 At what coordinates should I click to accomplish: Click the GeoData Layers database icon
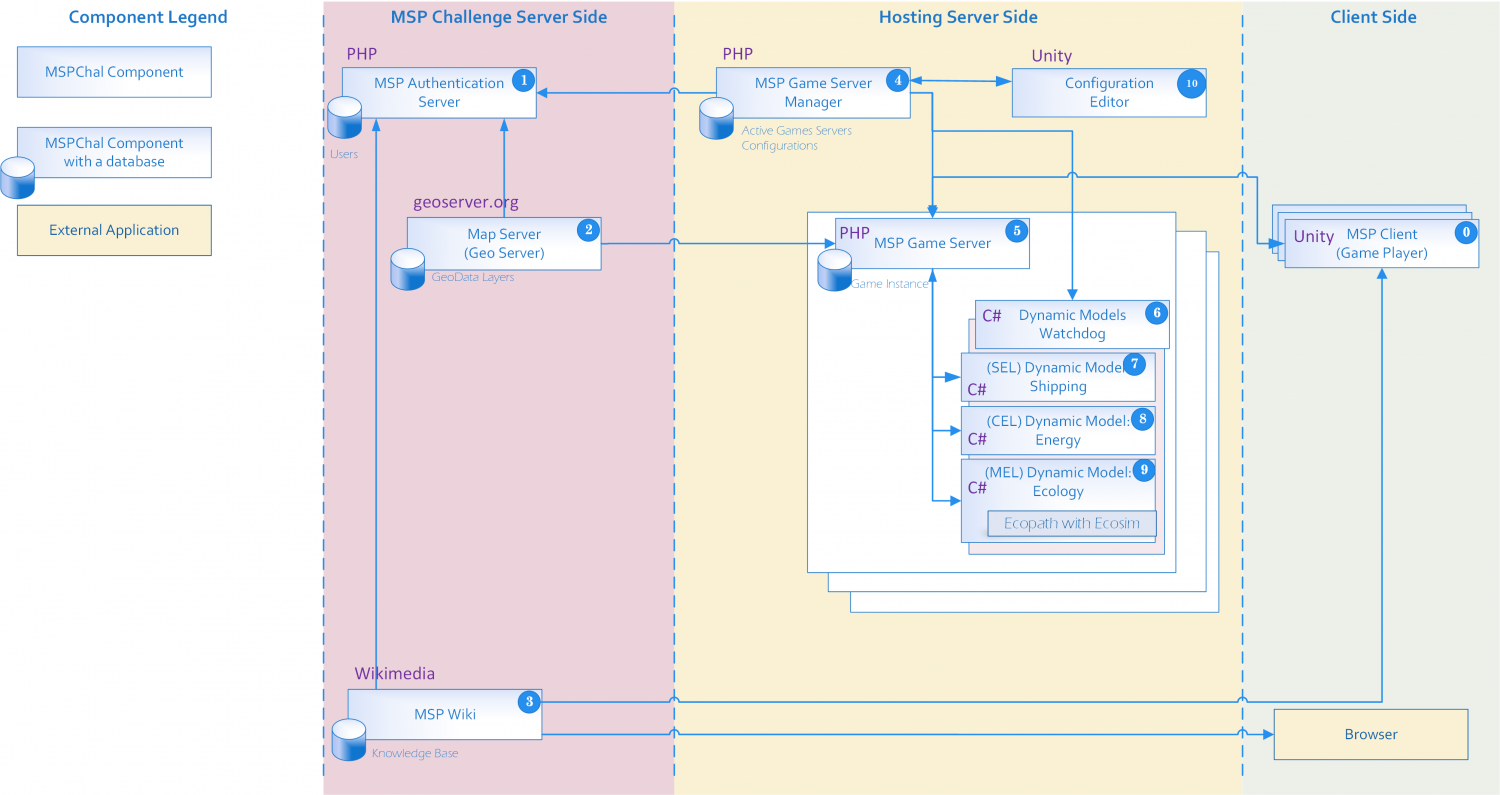(x=408, y=269)
